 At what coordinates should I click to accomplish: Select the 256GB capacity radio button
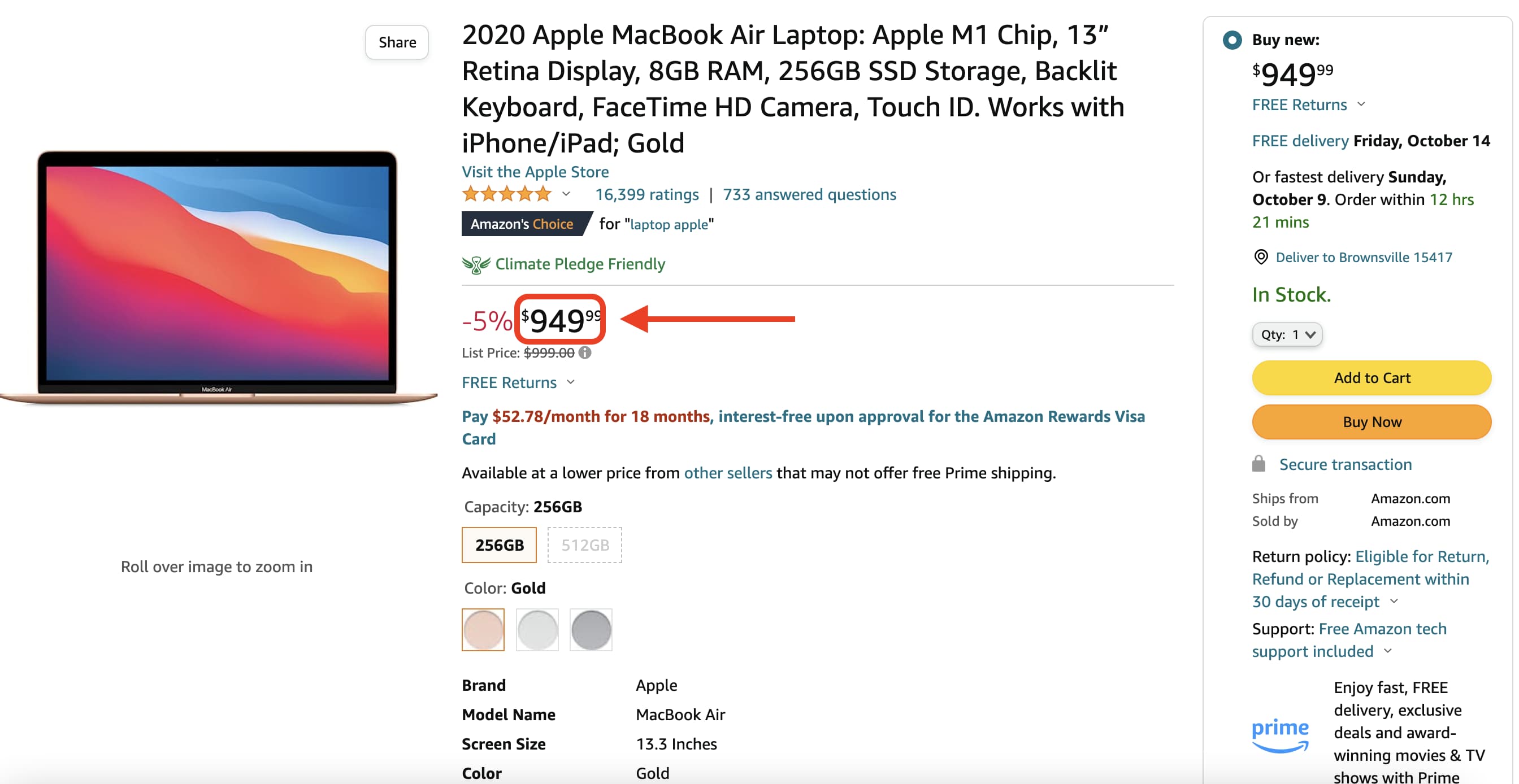click(498, 545)
